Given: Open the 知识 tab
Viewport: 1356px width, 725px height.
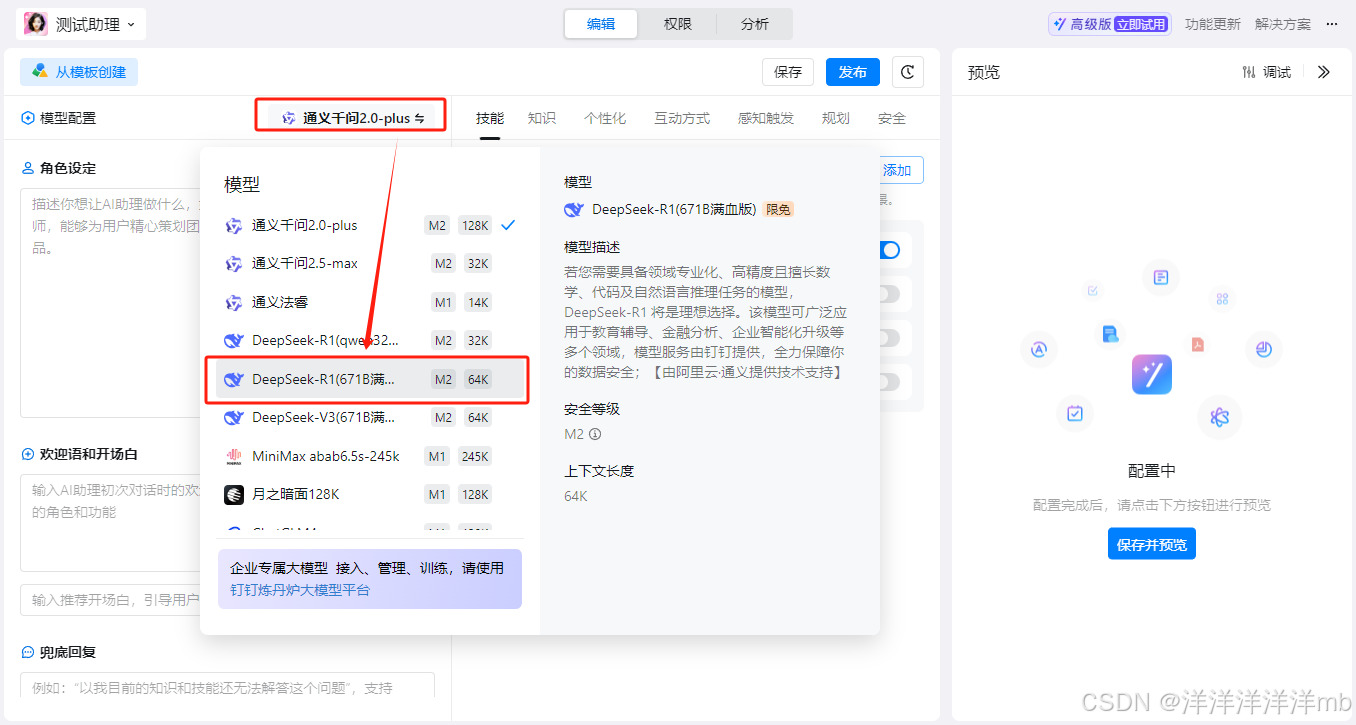Looking at the screenshot, I should click(542, 118).
